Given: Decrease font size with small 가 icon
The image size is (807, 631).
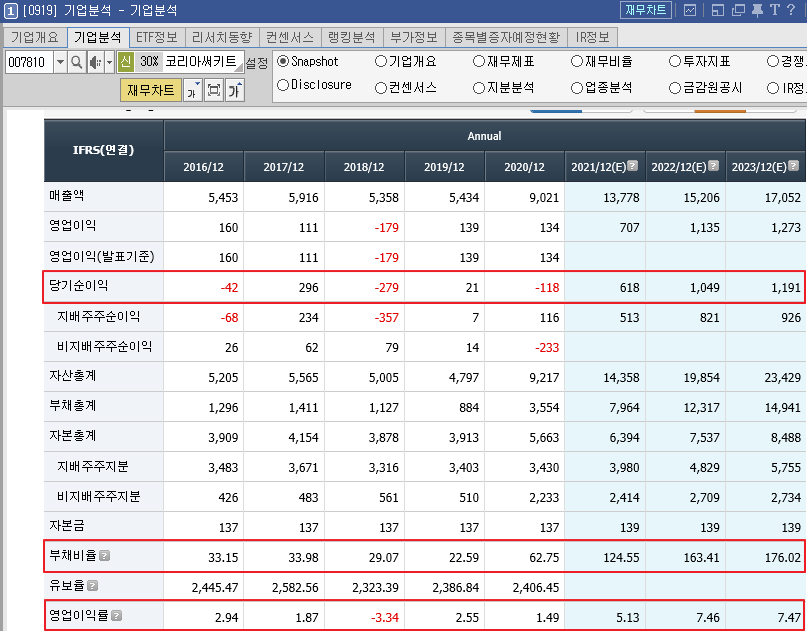Looking at the screenshot, I should [192, 91].
